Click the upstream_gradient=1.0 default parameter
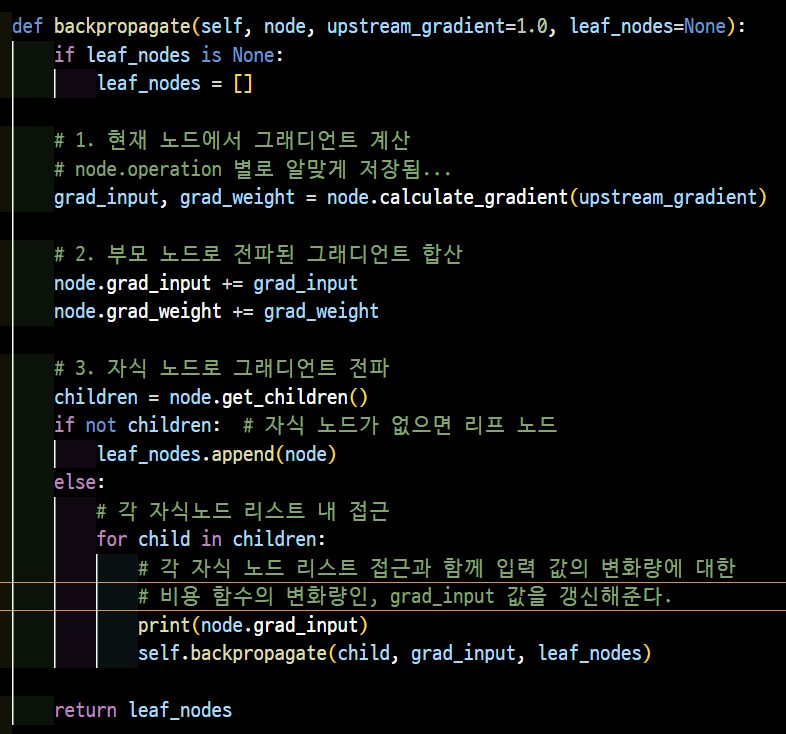Image resolution: width=786 pixels, height=734 pixels. (437, 26)
